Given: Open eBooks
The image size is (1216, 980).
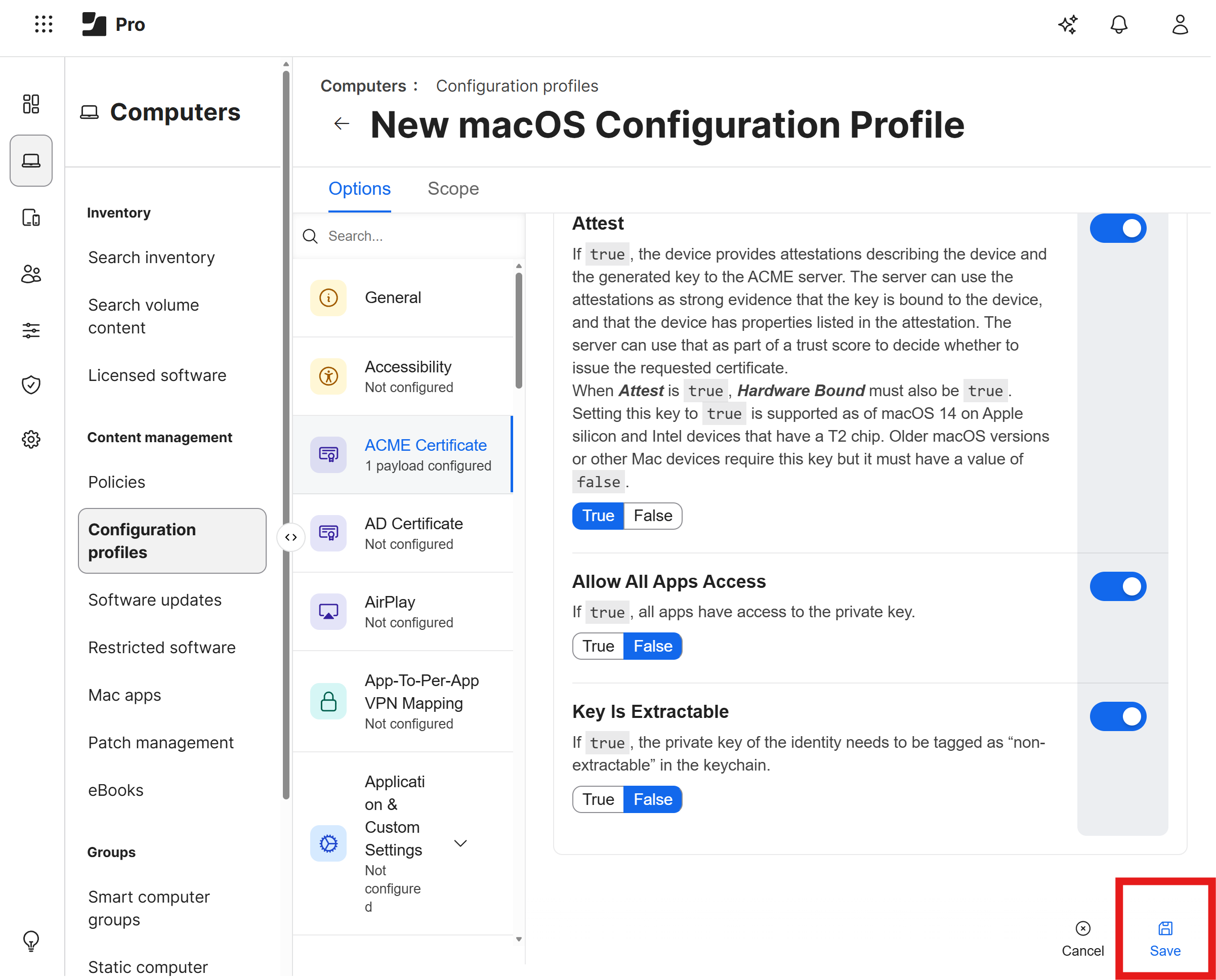Looking at the screenshot, I should tap(116, 791).
